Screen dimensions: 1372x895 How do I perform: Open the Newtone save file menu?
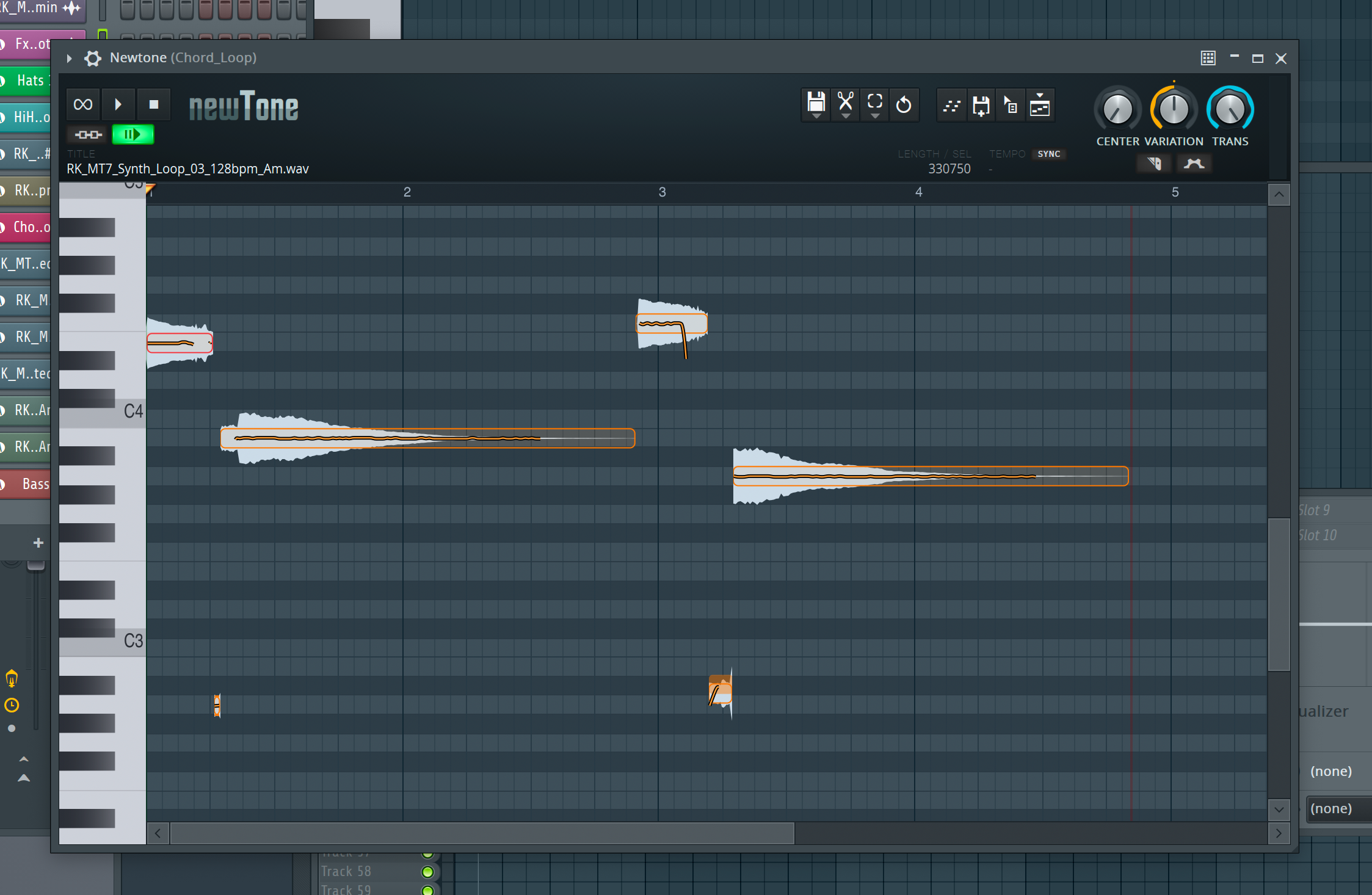click(816, 105)
